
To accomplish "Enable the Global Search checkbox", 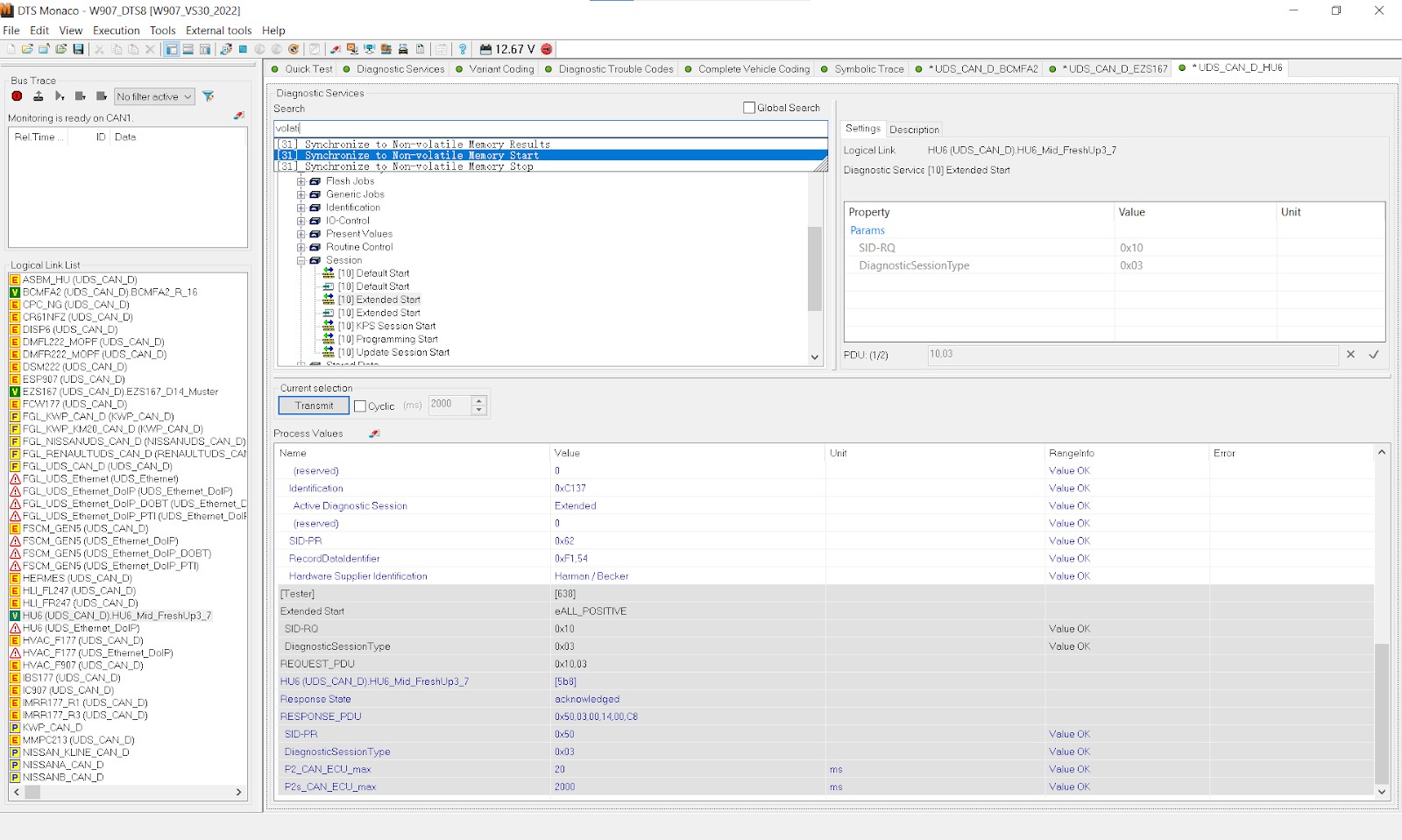I will [x=749, y=108].
